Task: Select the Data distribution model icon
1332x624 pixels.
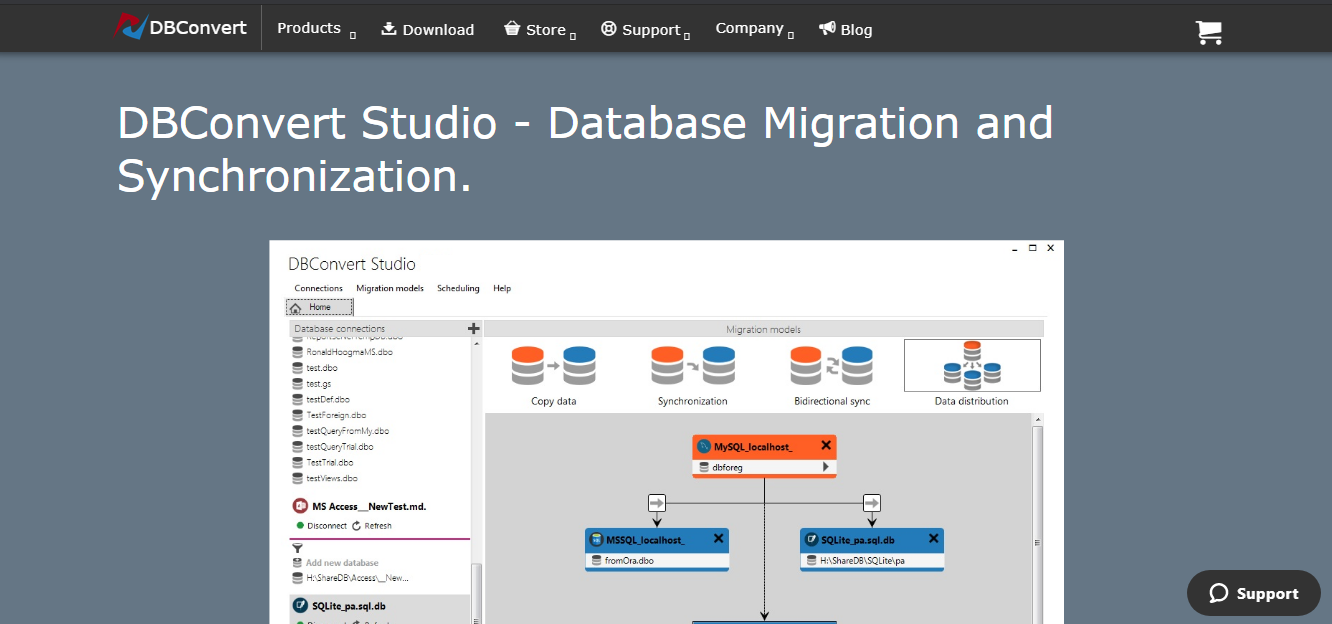Action: pos(972,365)
